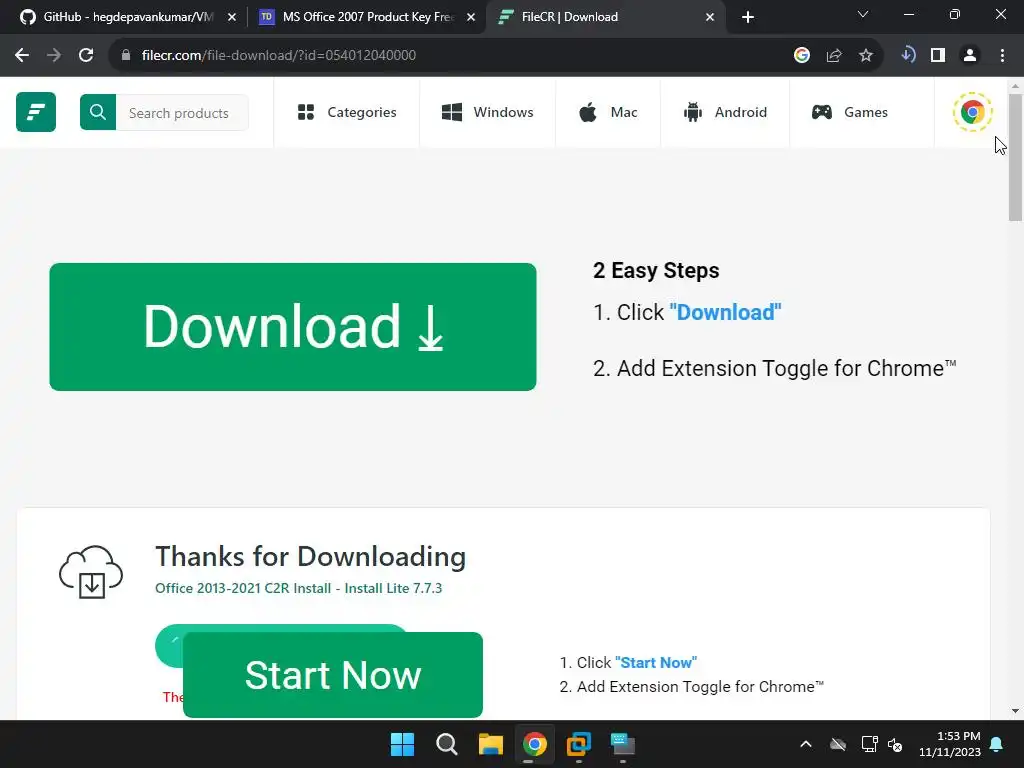View site information lock icon

(x=126, y=56)
